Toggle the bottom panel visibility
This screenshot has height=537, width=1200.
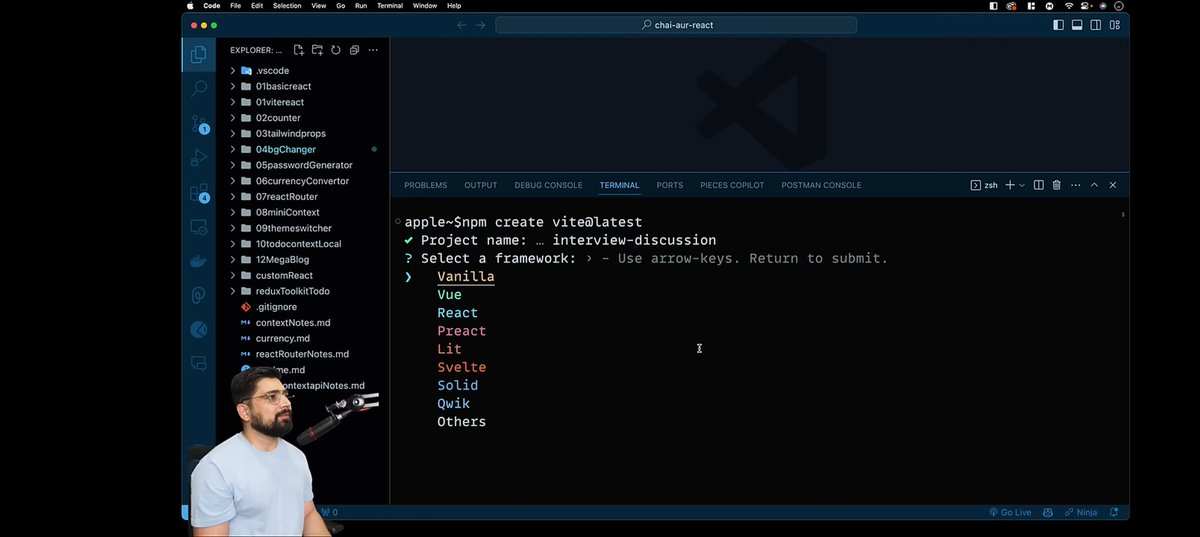click(1077, 25)
